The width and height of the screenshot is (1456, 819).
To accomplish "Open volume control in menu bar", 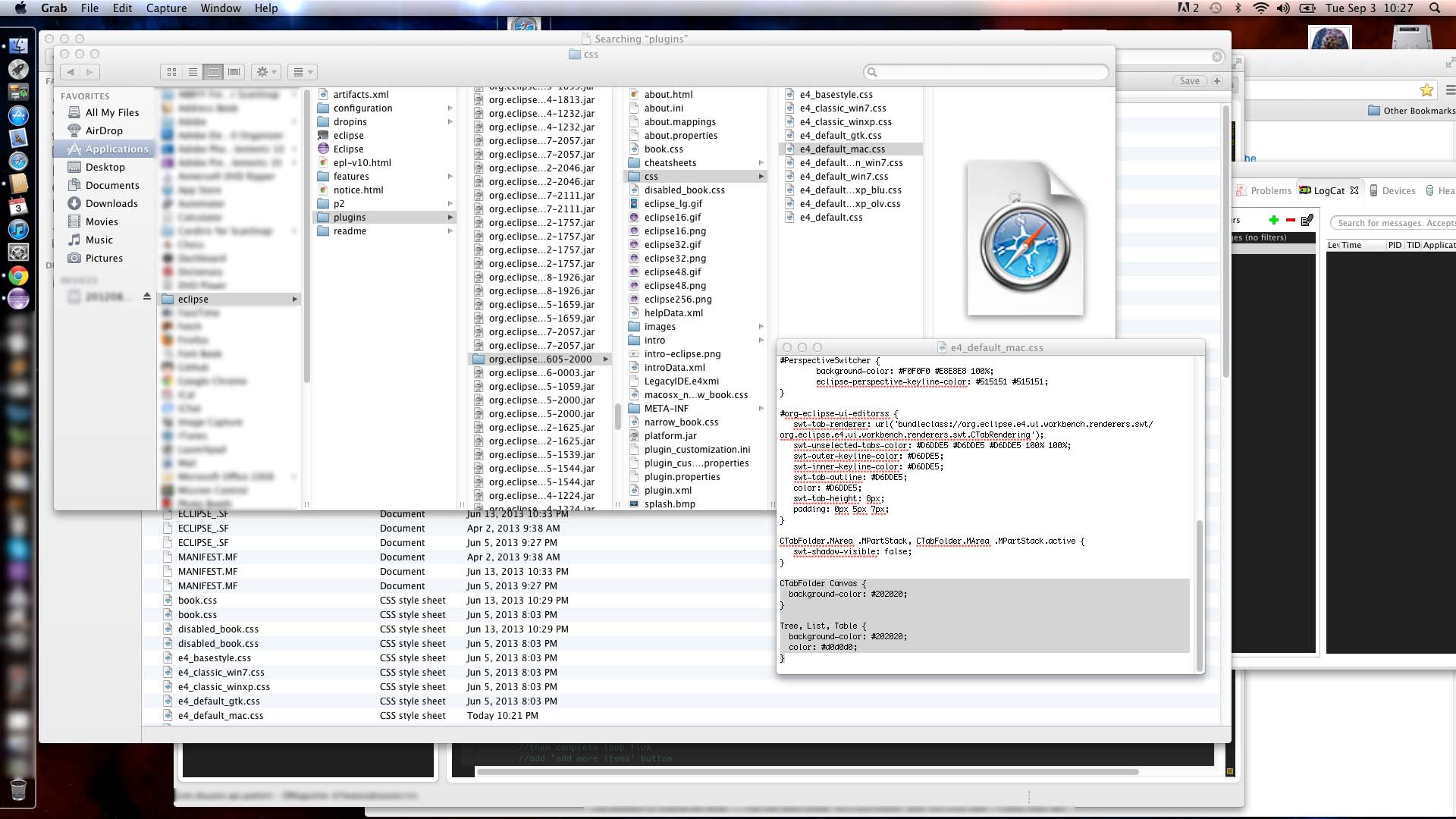I will coord(1283,8).
